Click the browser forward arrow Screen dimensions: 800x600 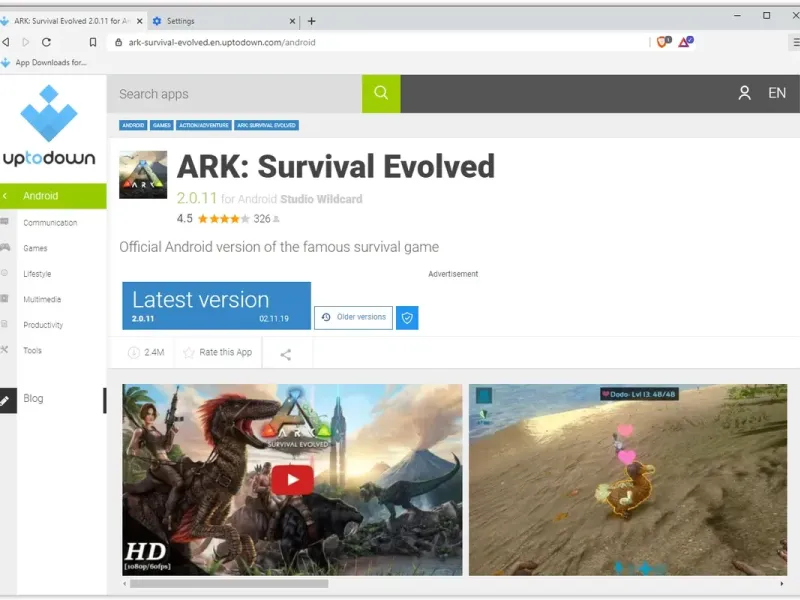(26, 42)
